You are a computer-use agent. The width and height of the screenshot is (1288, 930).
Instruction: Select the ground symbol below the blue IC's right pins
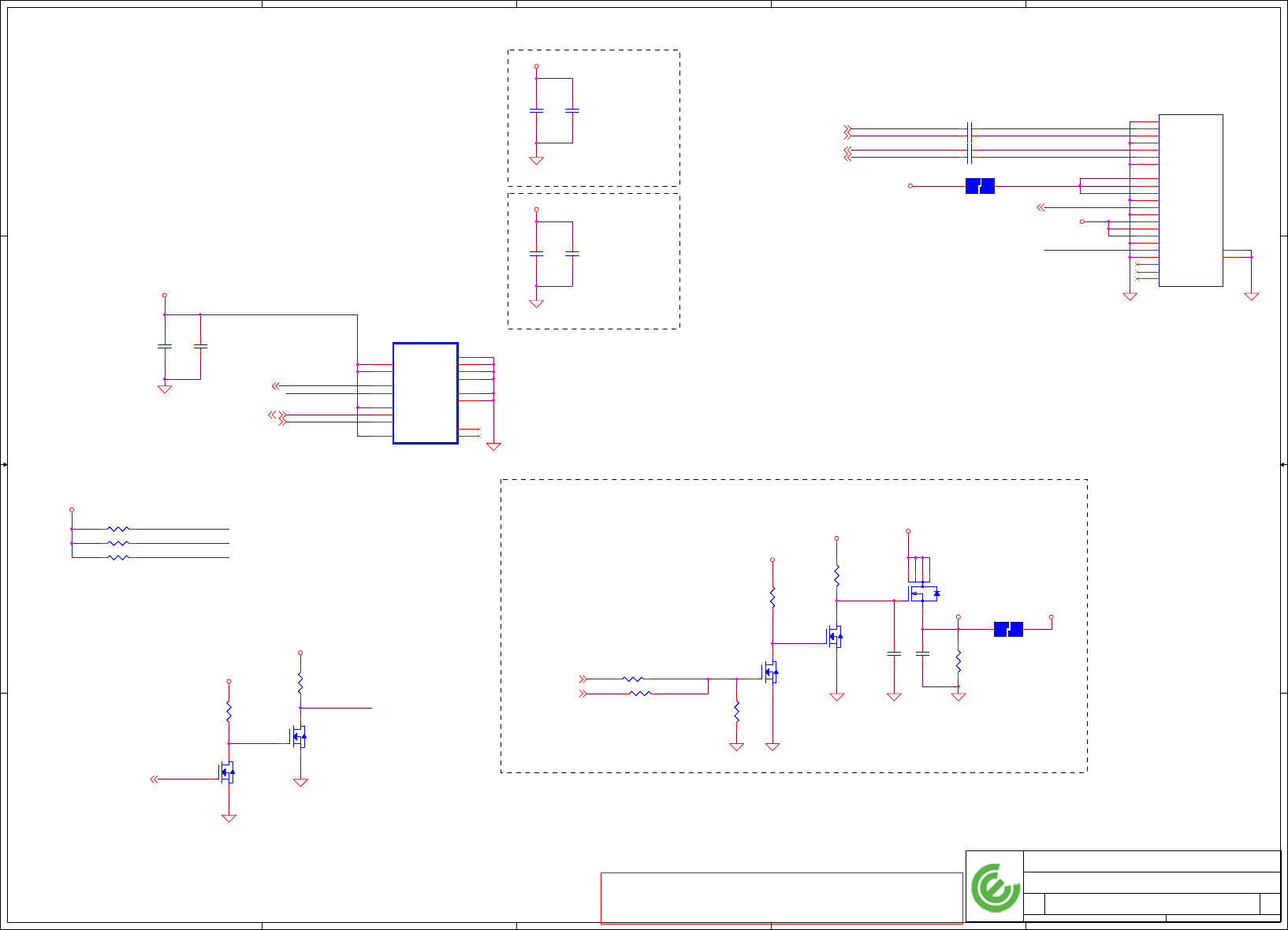click(x=493, y=446)
